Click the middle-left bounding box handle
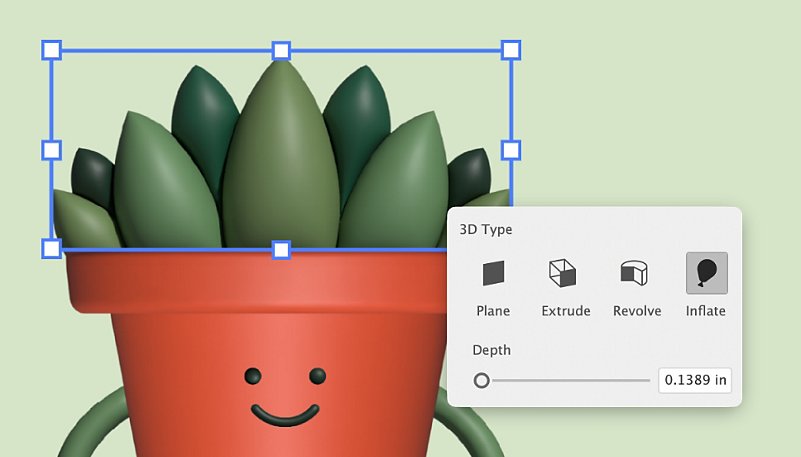The image size is (801, 457). (51, 150)
